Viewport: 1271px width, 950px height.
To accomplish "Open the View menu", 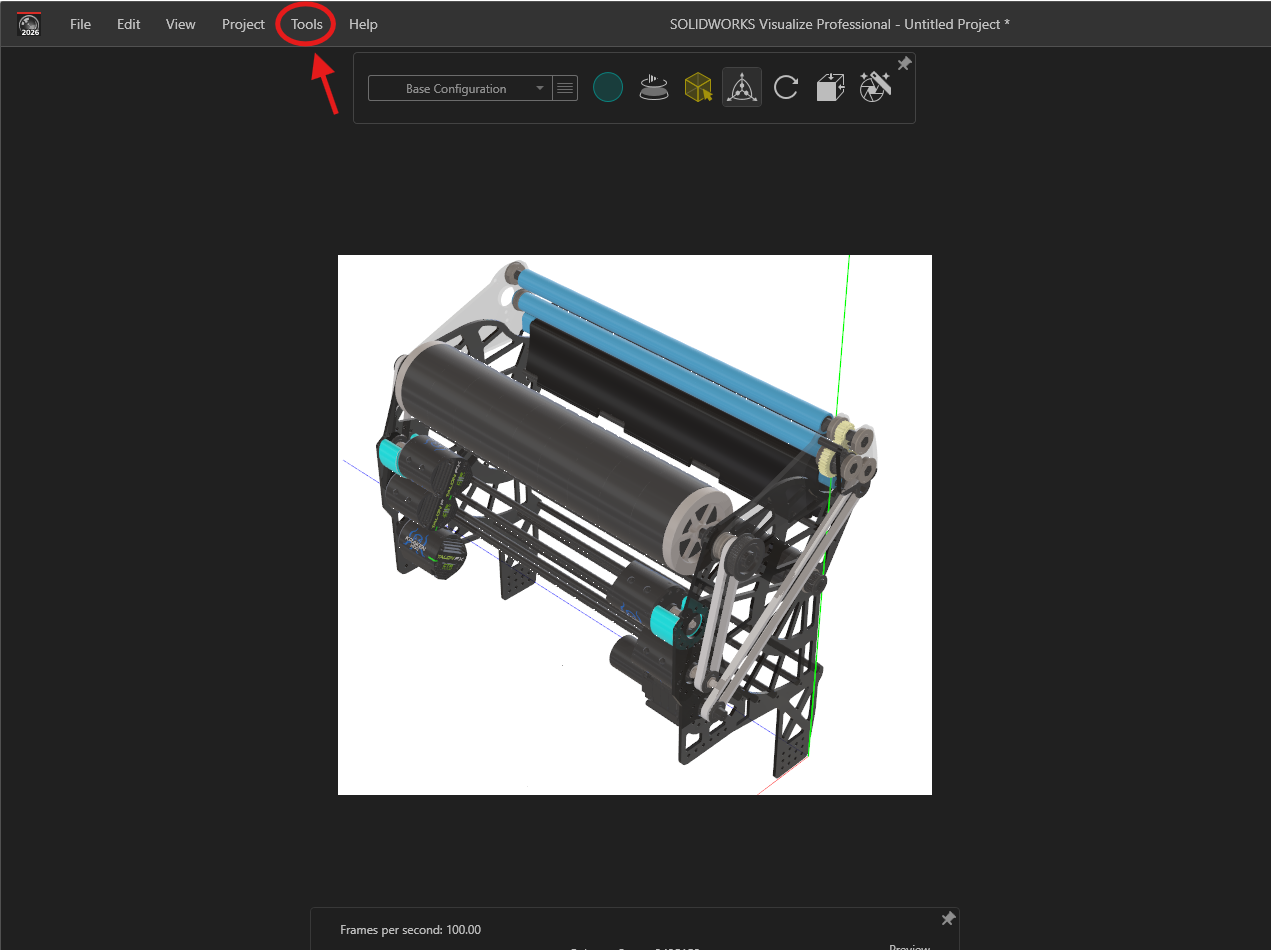I will [x=180, y=24].
